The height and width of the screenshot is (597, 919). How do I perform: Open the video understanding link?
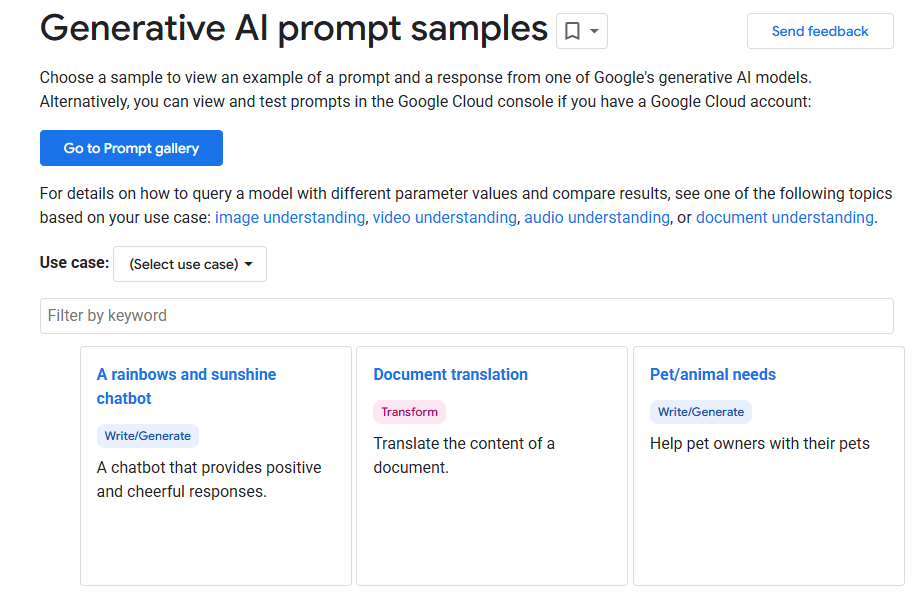444,217
